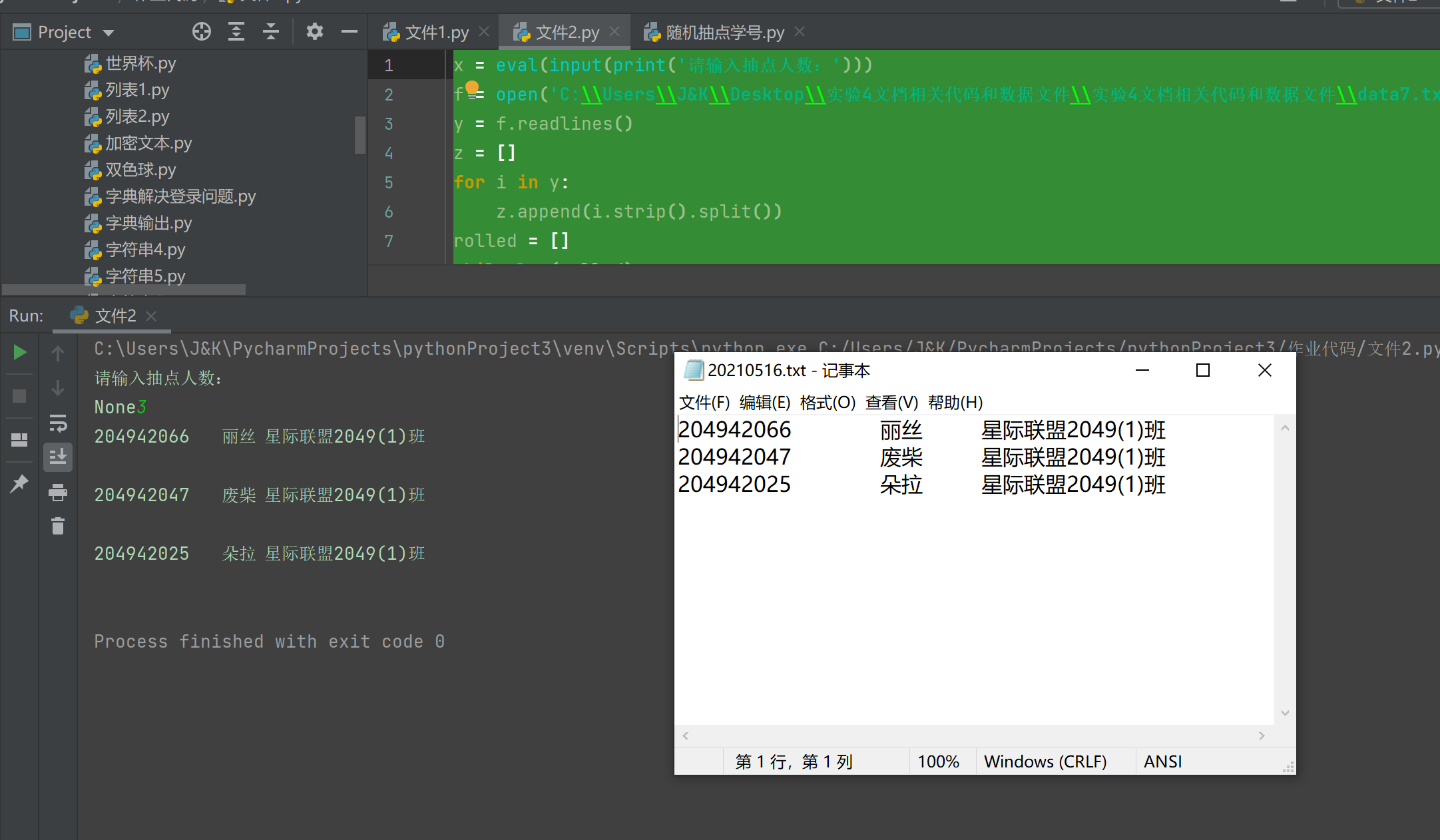Open 格式(O) menu in Notepad
Screen dimensions: 1440x840
click(828, 403)
